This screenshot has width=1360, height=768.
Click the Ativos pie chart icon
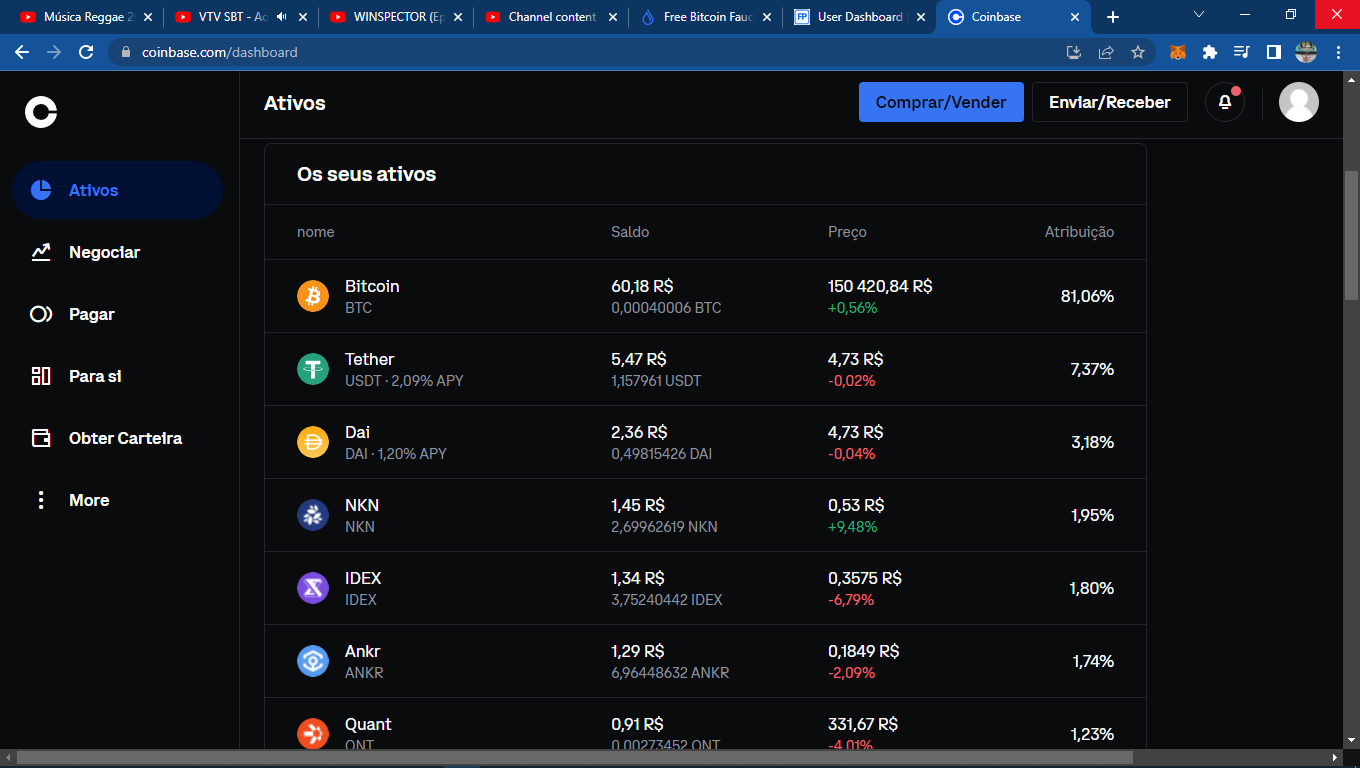tap(41, 190)
